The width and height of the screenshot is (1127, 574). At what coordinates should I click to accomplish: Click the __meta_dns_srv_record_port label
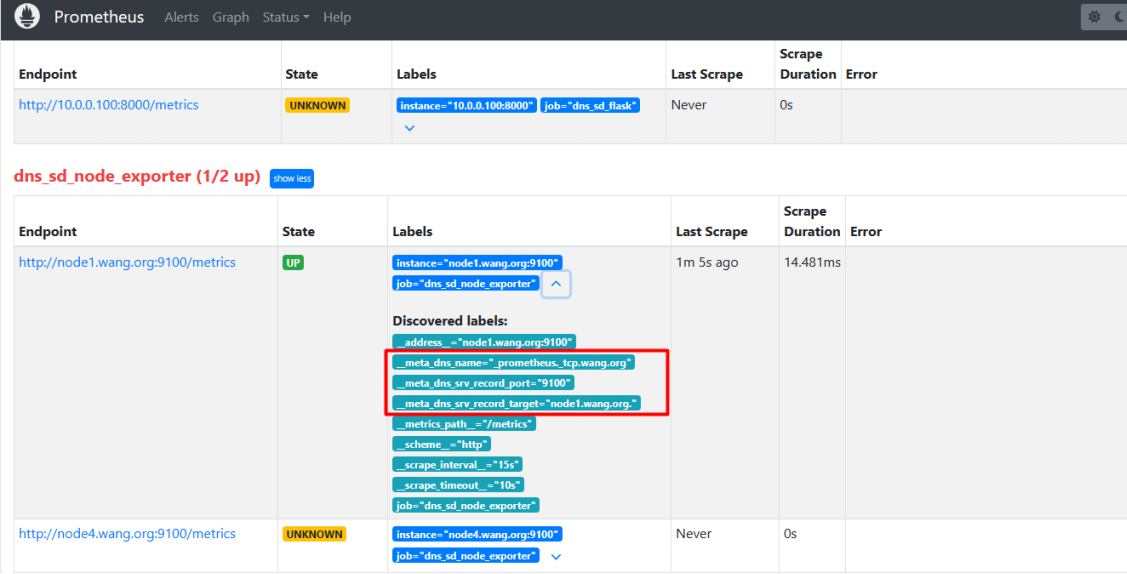pos(483,383)
